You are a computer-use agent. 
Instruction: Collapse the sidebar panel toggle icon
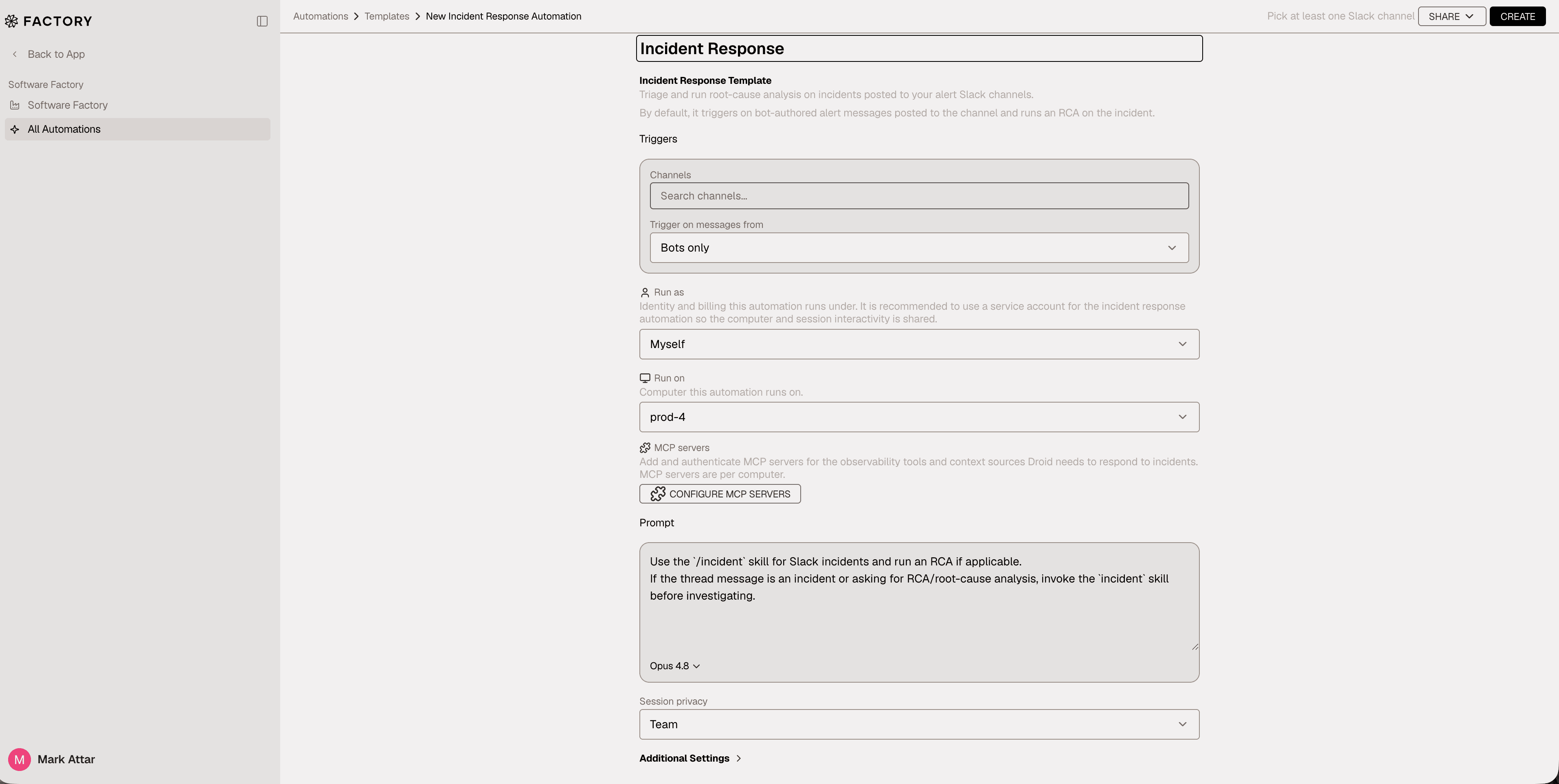pos(262,21)
